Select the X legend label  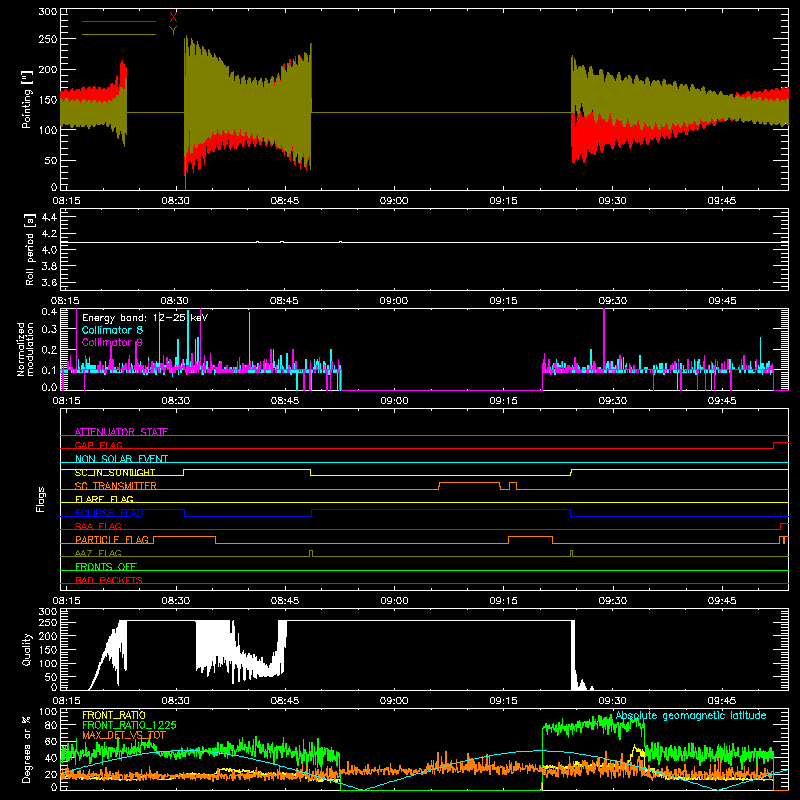coord(173,18)
